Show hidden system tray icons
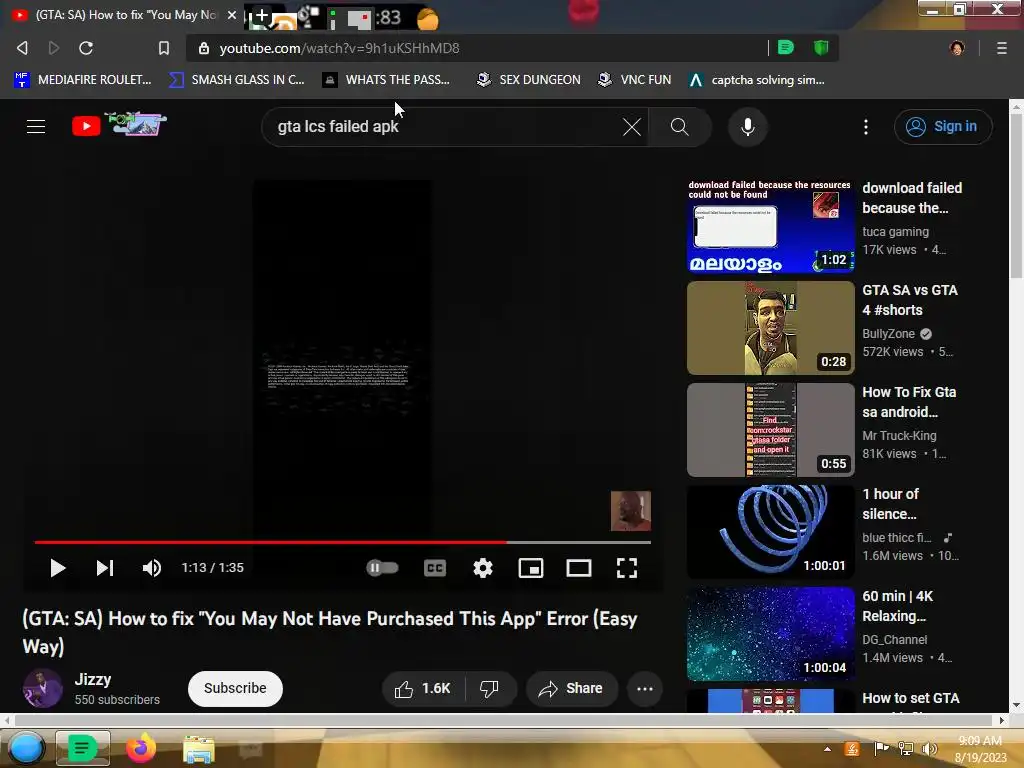1024x768 pixels. click(827, 749)
